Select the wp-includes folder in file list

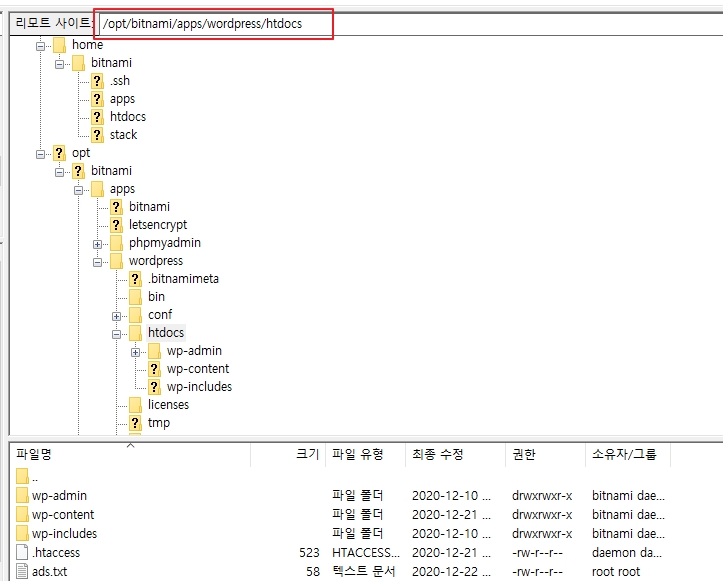pyautogui.click(x=64, y=533)
